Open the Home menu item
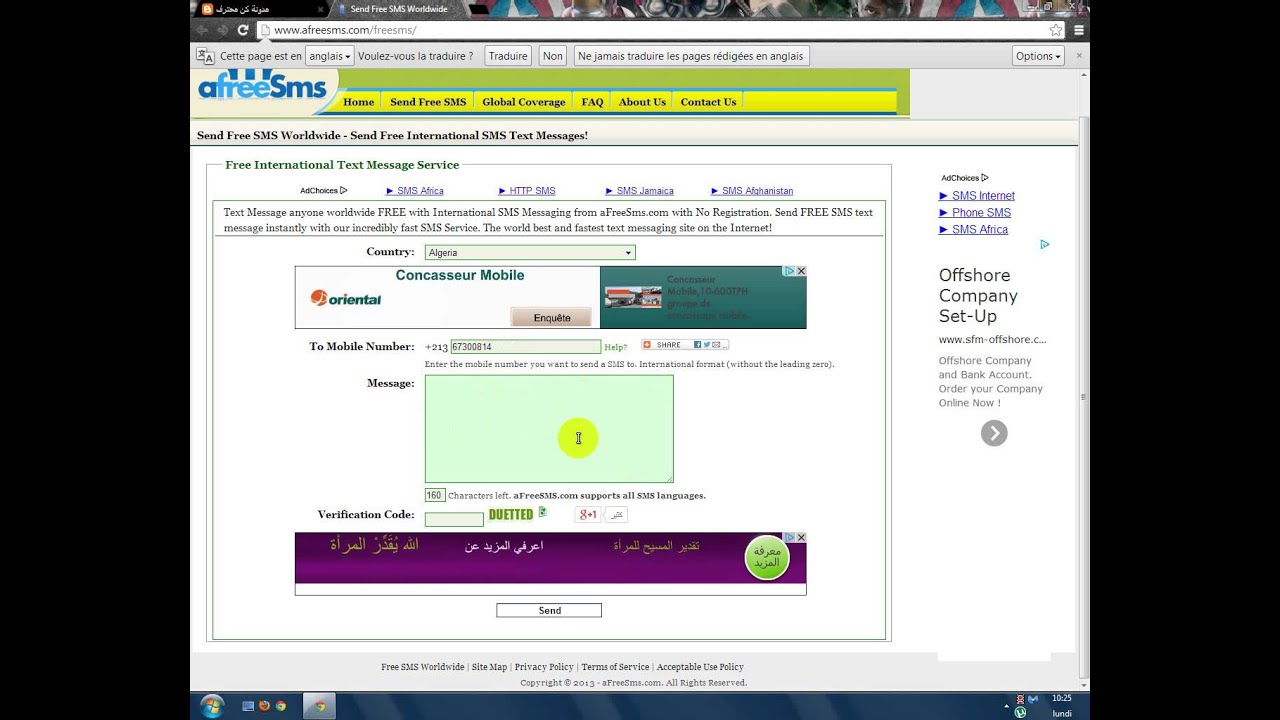The image size is (1280, 720). tap(358, 102)
